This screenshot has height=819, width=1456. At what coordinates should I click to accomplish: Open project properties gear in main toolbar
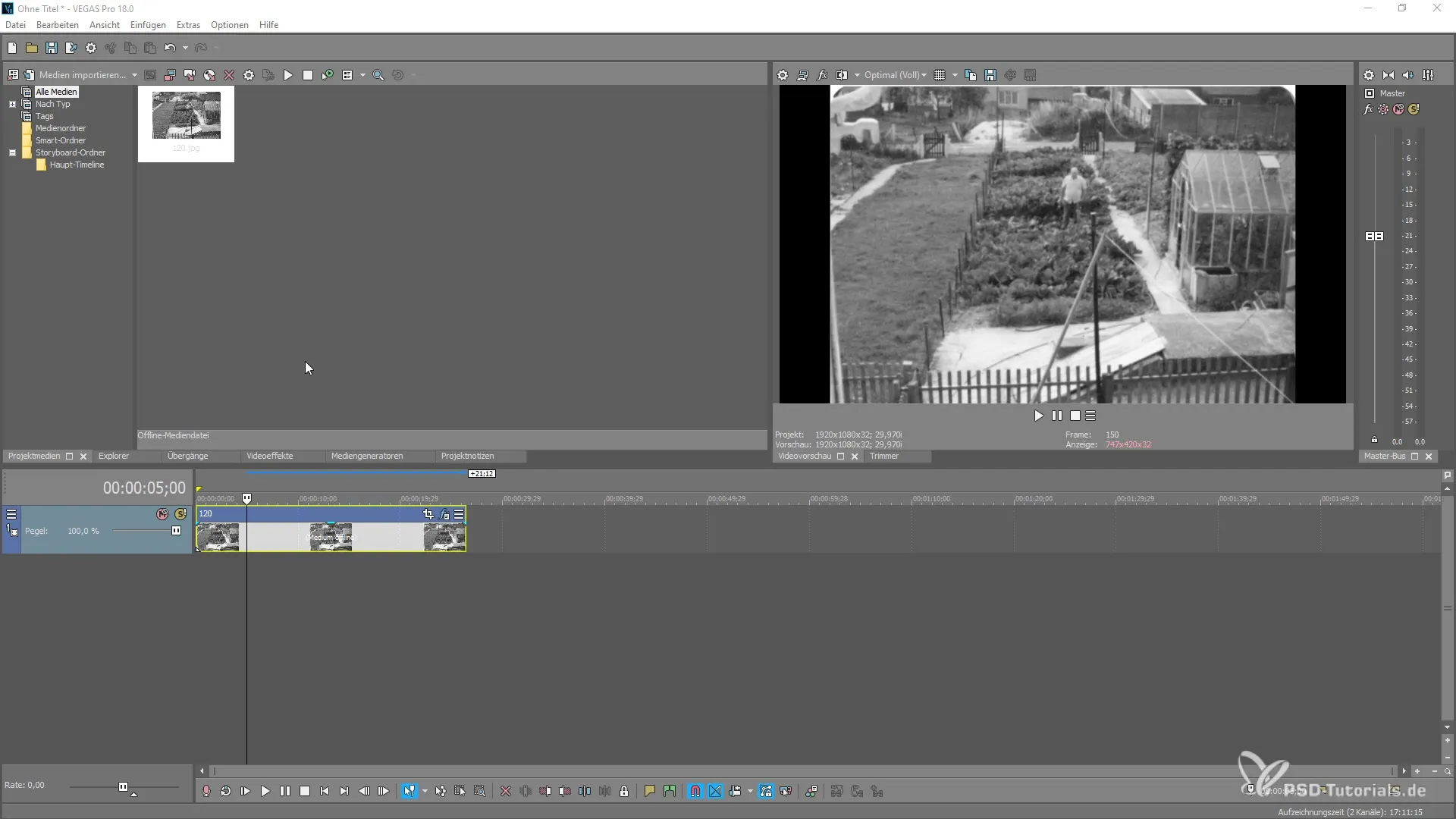pos(91,48)
